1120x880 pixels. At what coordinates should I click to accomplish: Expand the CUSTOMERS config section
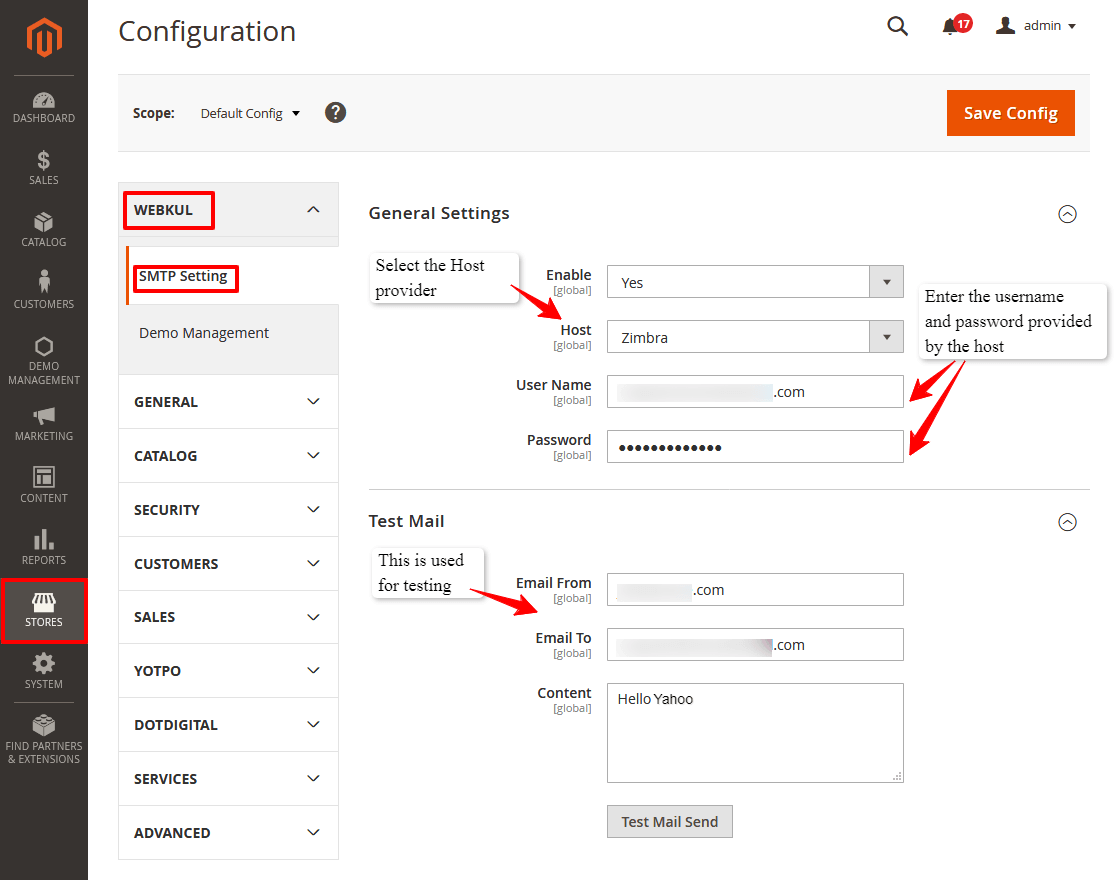(228, 564)
